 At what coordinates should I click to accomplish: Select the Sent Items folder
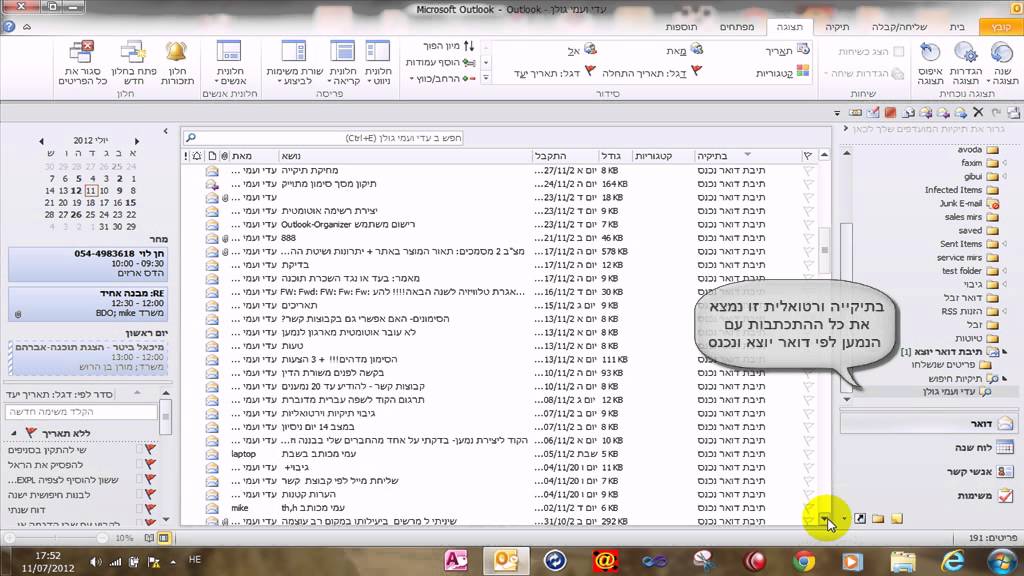tap(969, 244)
